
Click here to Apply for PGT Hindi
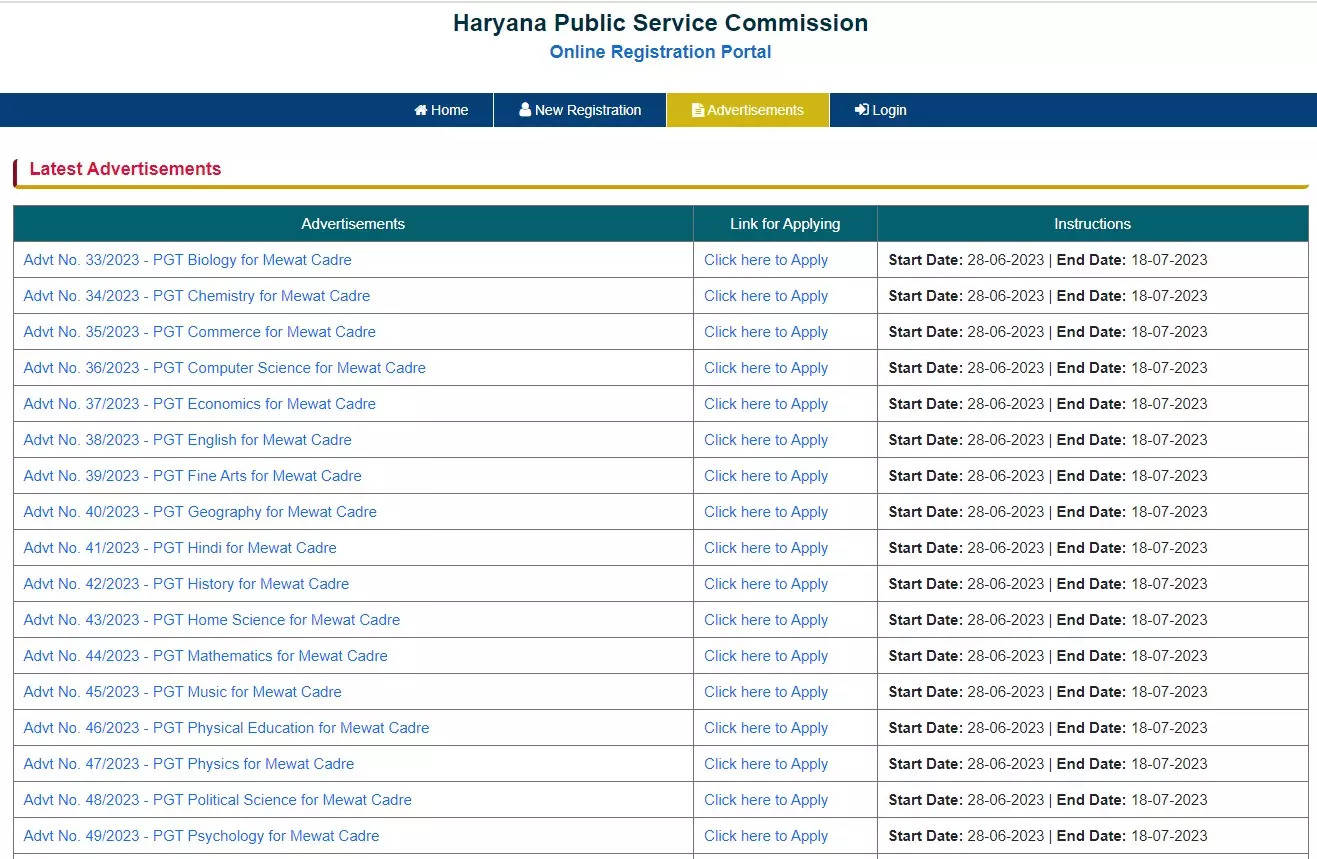pyautogui.click(x=766, y=548)
